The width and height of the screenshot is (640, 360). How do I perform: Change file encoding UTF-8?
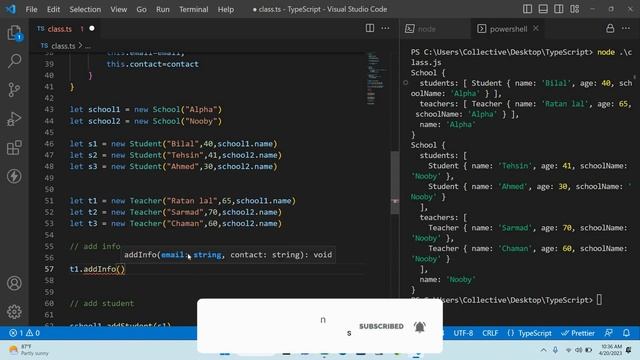463,333
